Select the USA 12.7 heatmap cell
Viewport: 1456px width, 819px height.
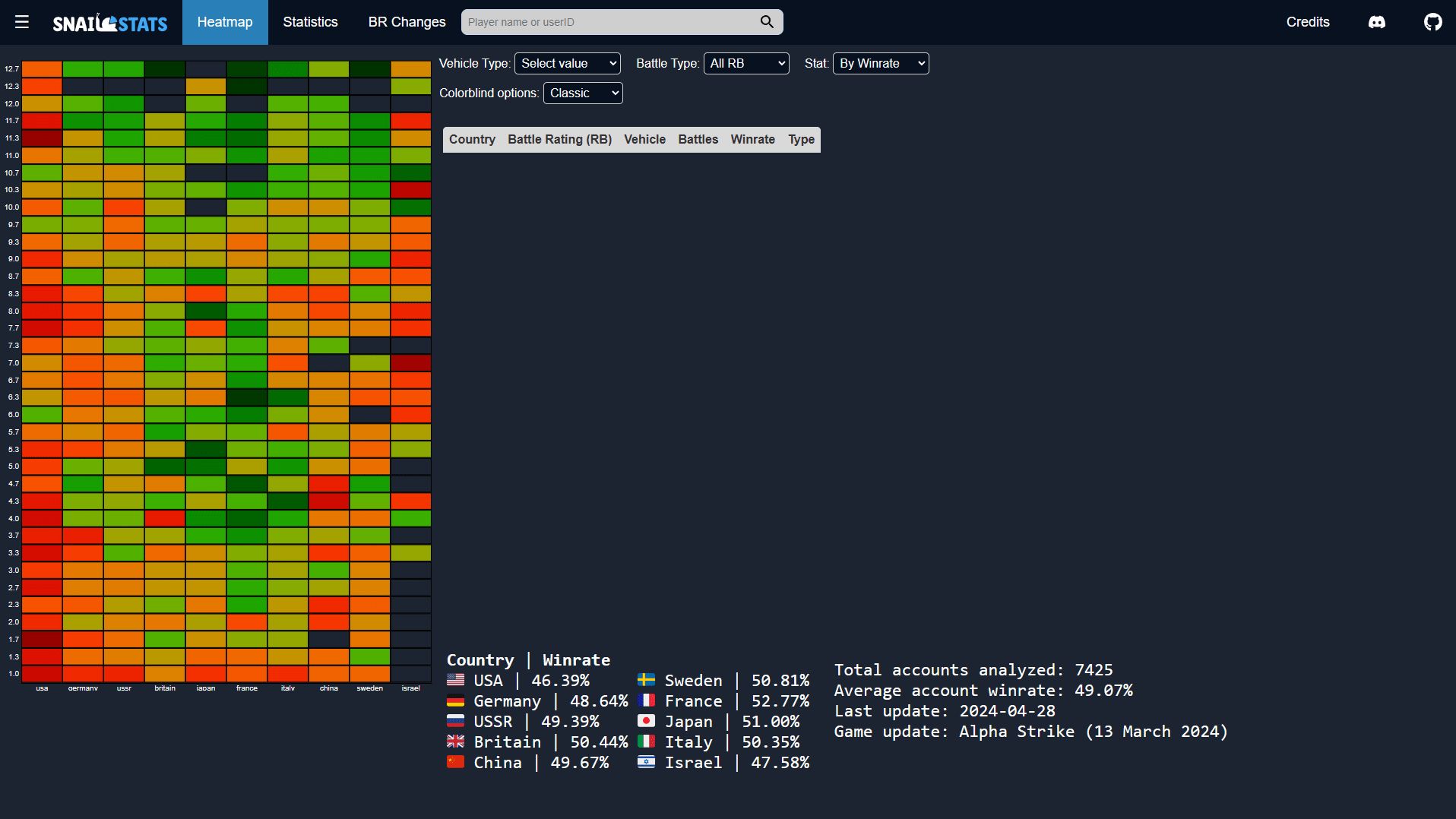tap(42, 69)
